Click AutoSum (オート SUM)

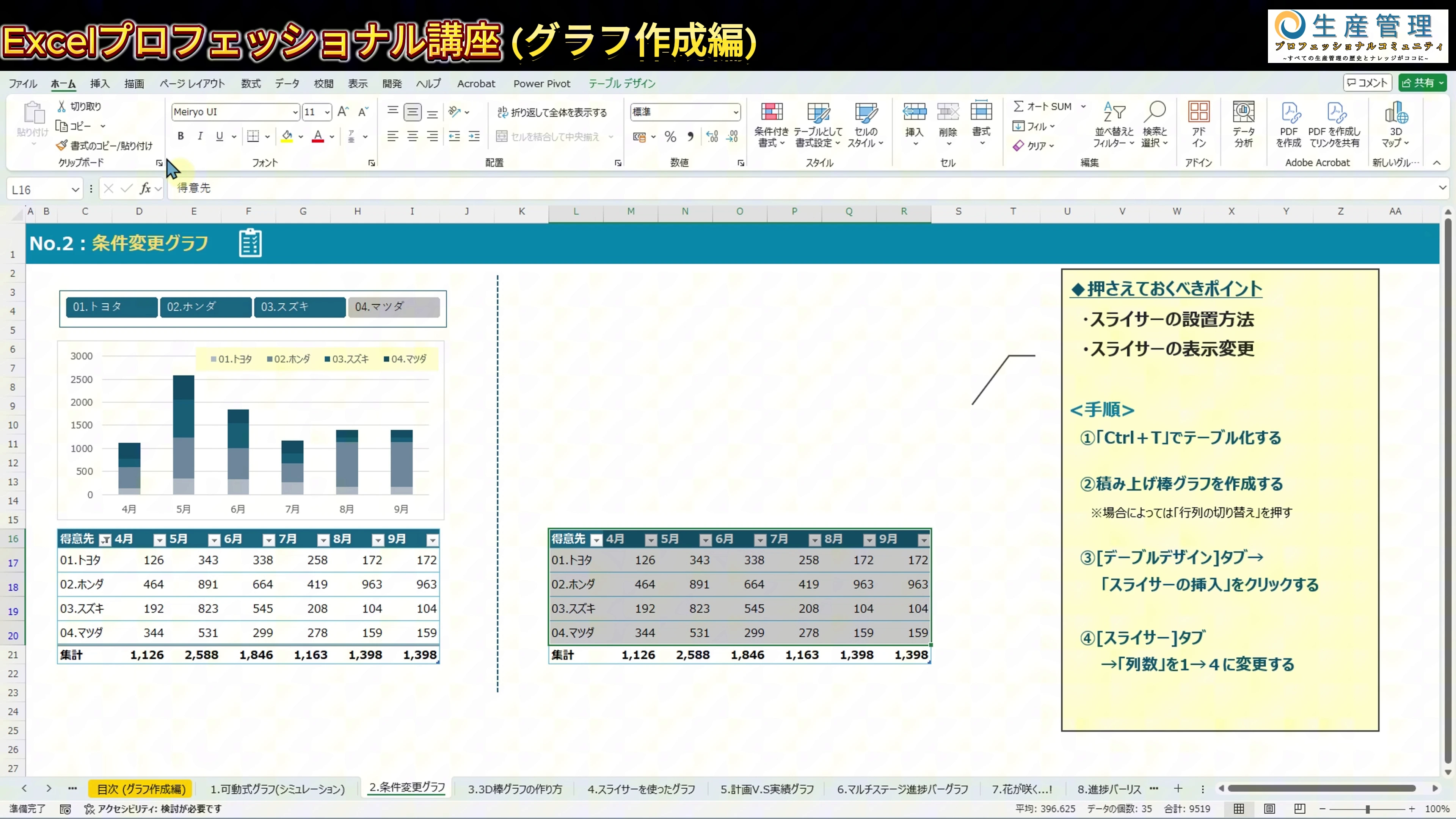pos(1043,106)
